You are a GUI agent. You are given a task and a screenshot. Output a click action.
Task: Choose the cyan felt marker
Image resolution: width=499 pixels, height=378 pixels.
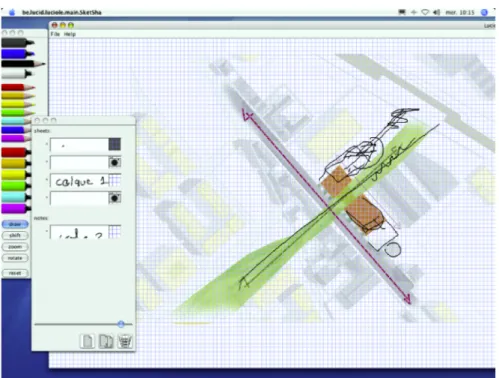16,197
